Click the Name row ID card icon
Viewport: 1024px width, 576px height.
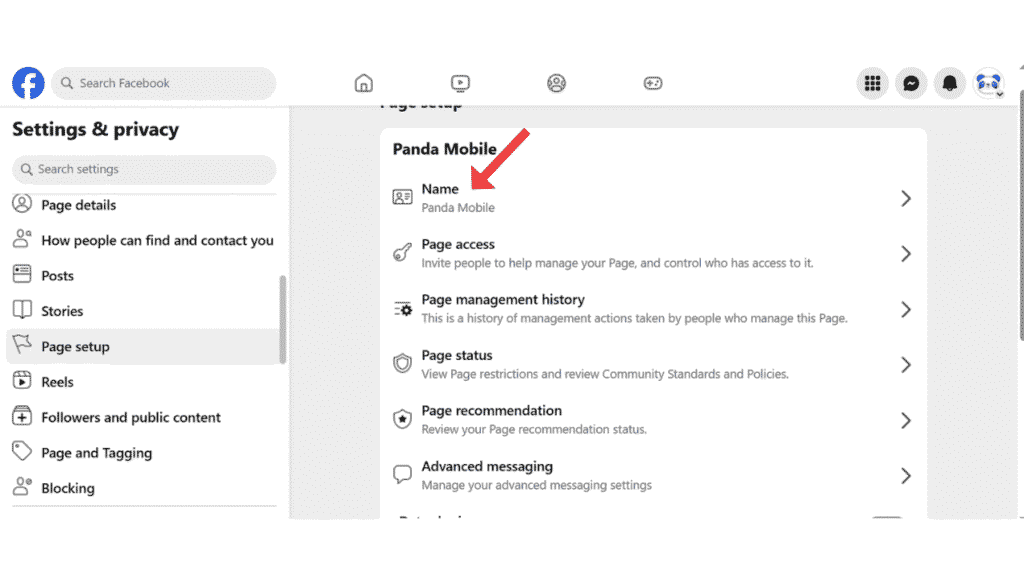click(x=402, y=197)
